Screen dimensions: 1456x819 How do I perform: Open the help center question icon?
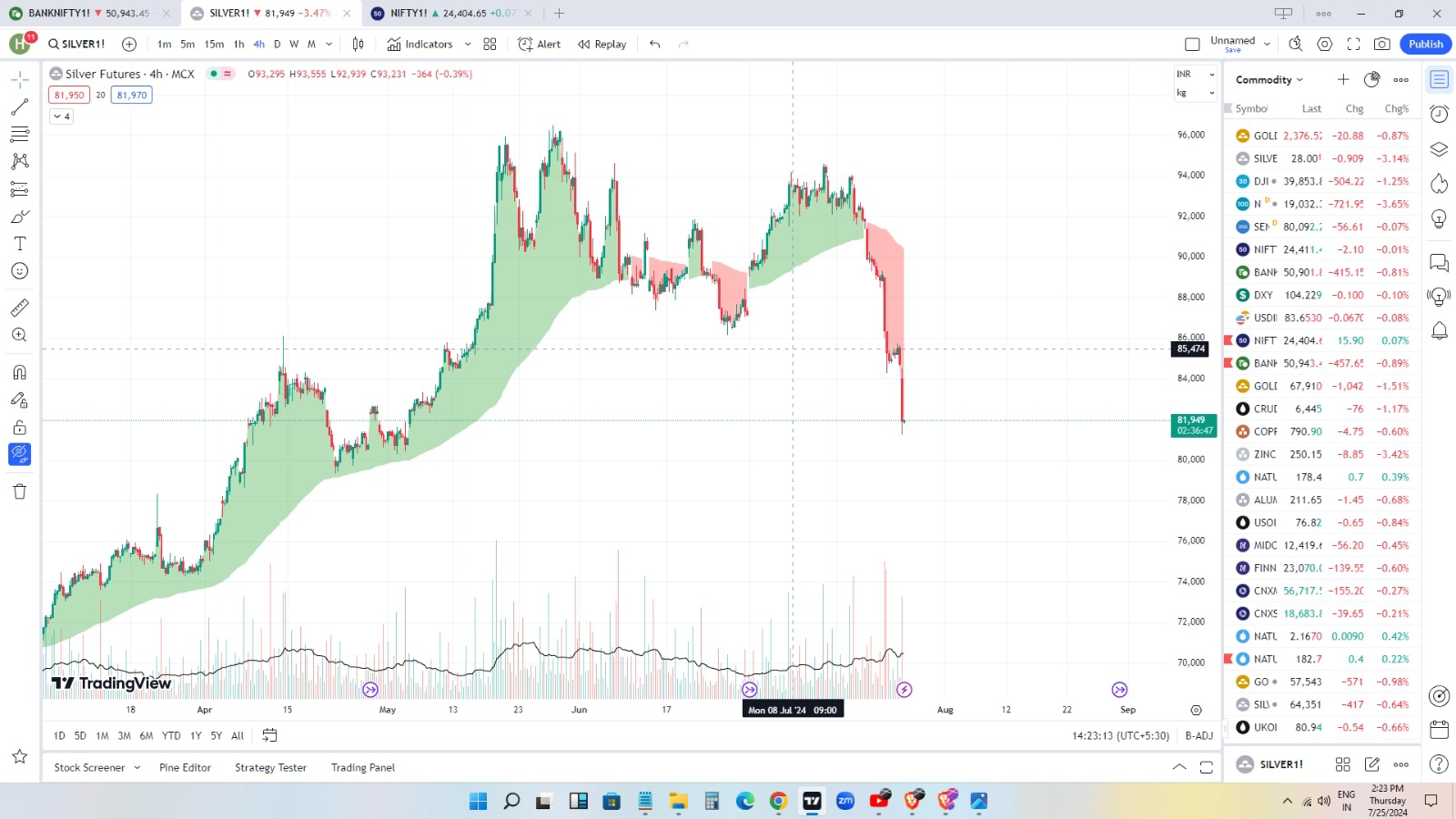pos(1439,763)
